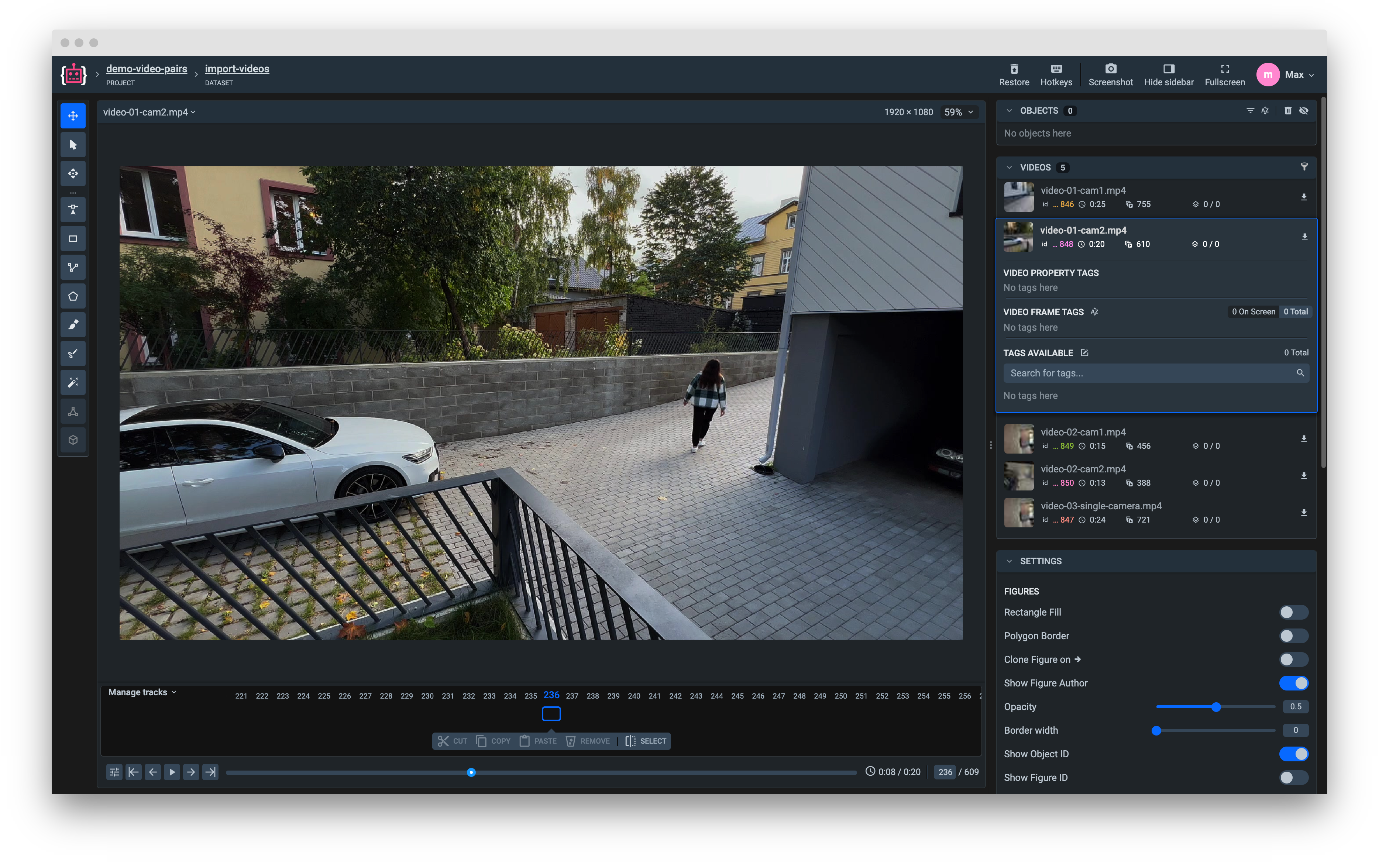1379x868 pixels.
Task: Collapse the OBJECTS panel
Action: click(1008, 110)
